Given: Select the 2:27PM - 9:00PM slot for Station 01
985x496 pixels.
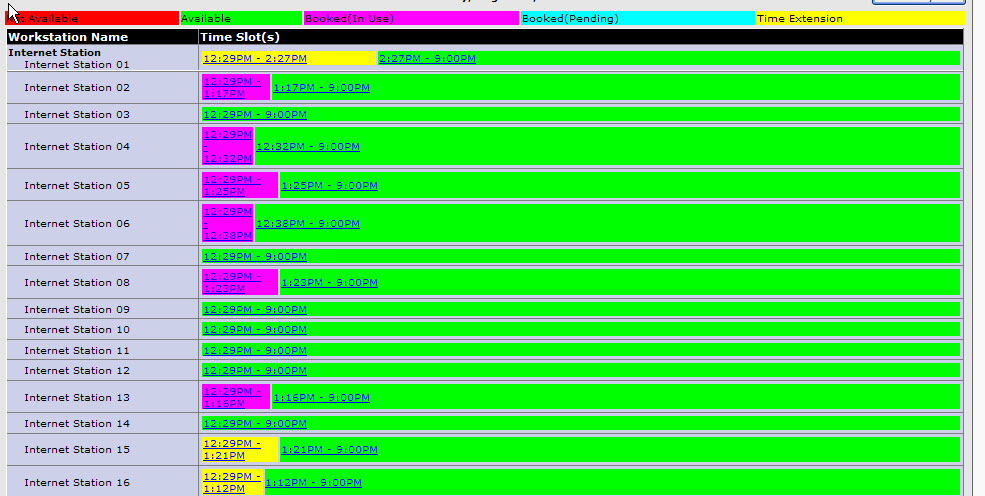Looking at the screenshot, I should click(x=427, y=59).
